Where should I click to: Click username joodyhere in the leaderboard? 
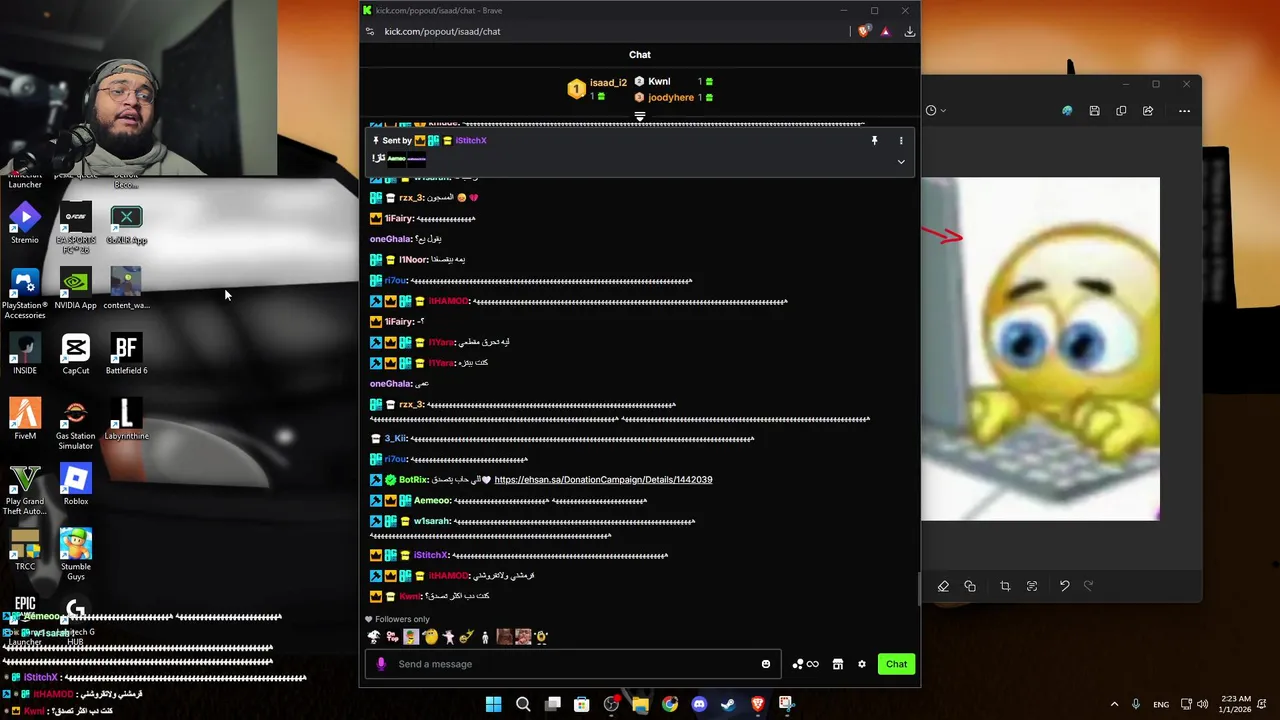click(x=671, y=98)
